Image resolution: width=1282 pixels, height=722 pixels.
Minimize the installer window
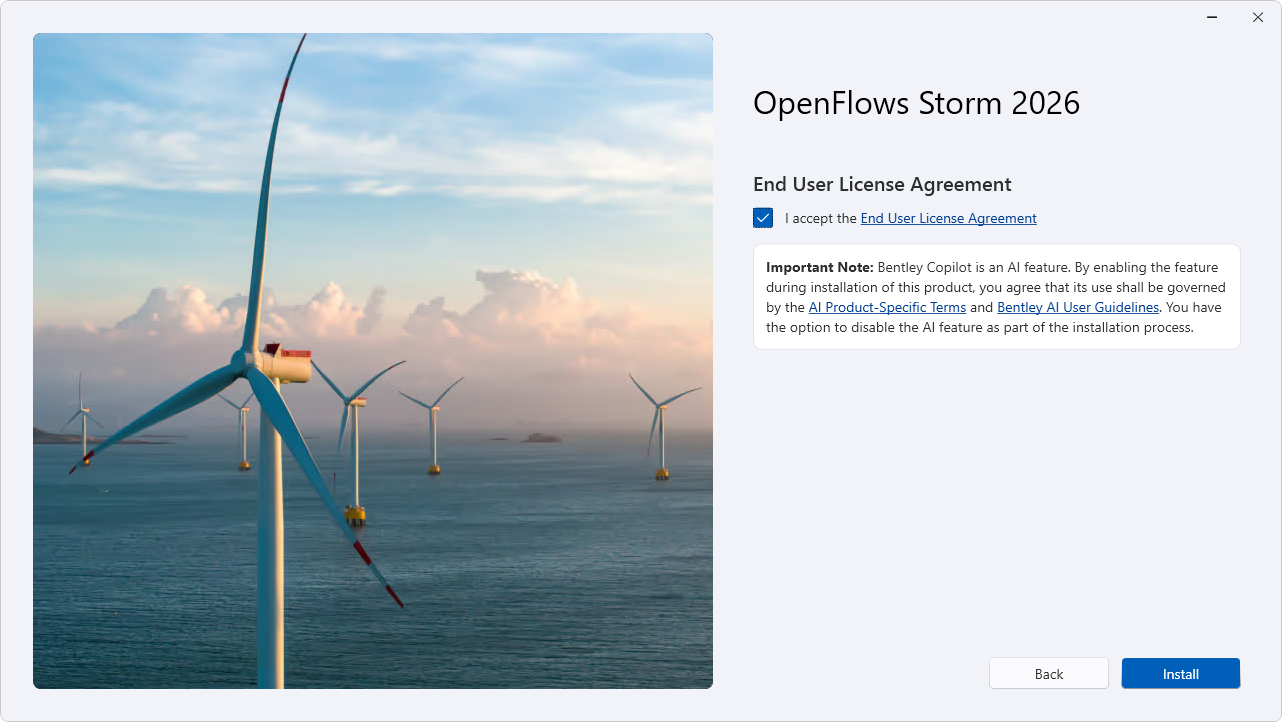pos(1212,17)
